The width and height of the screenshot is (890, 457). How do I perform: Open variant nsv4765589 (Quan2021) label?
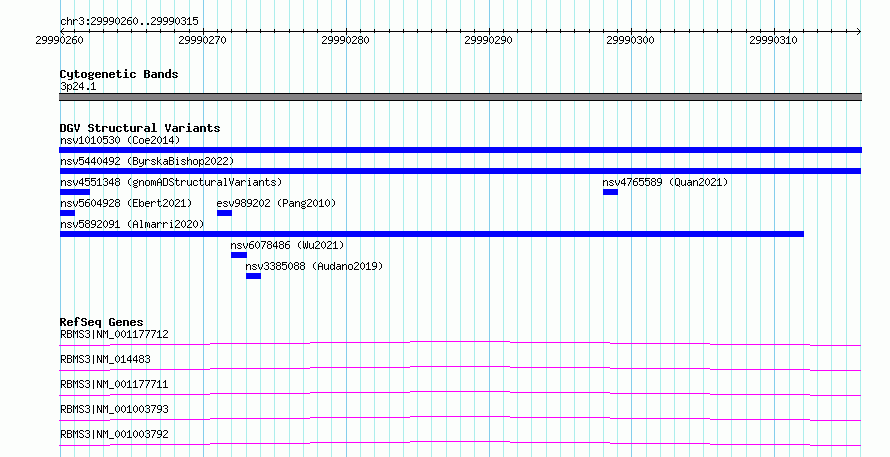(x=665, y=182)
